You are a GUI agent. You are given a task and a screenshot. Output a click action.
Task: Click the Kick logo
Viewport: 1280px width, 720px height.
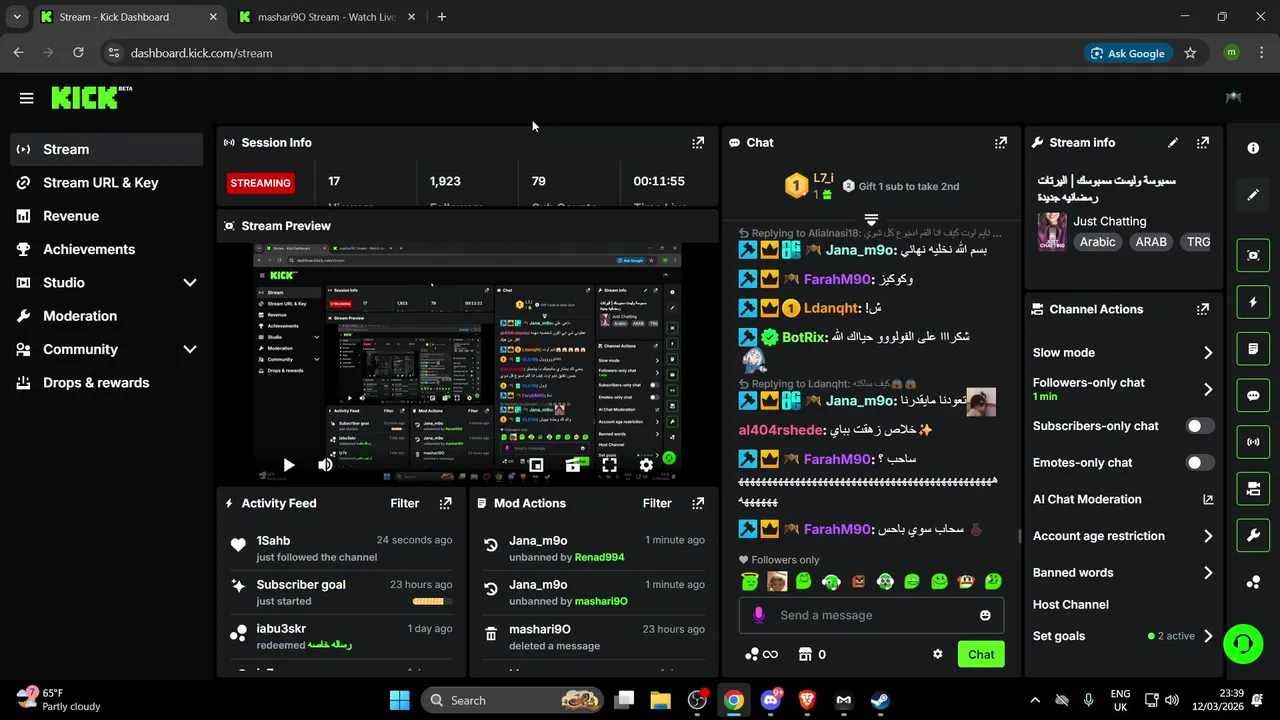pos(91,97)
